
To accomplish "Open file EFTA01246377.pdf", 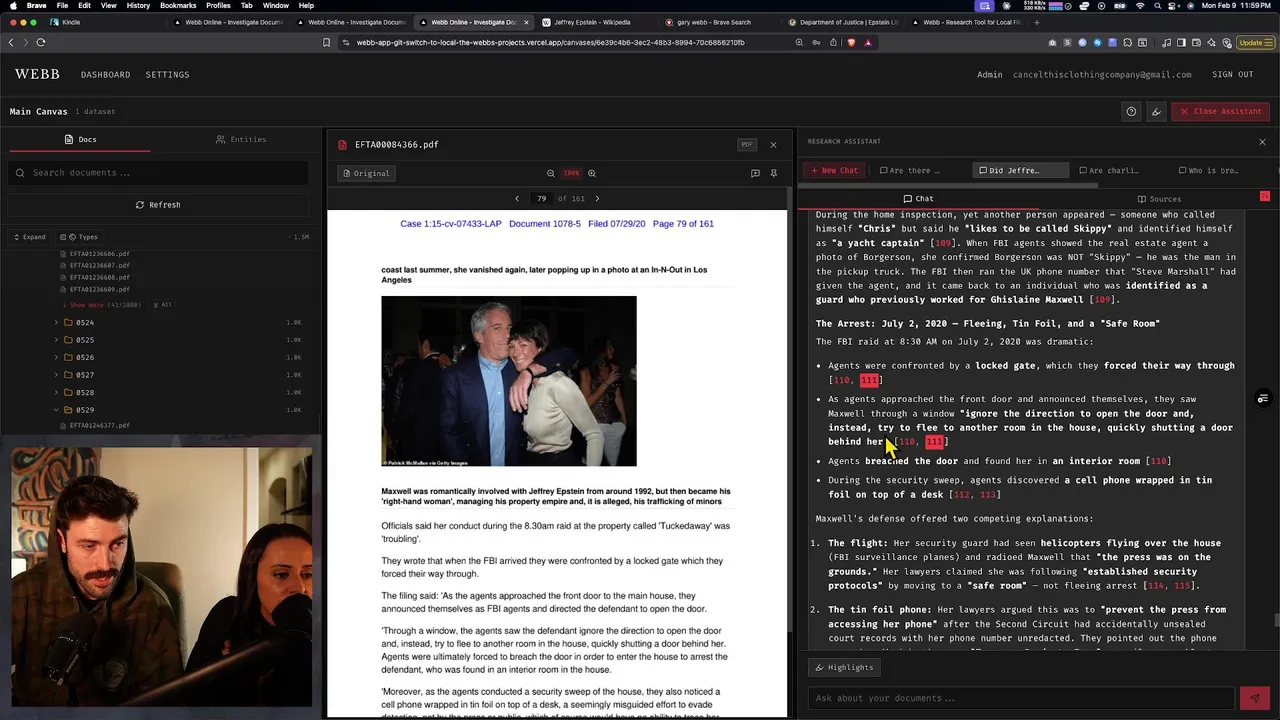I will [x=99, y=426].
